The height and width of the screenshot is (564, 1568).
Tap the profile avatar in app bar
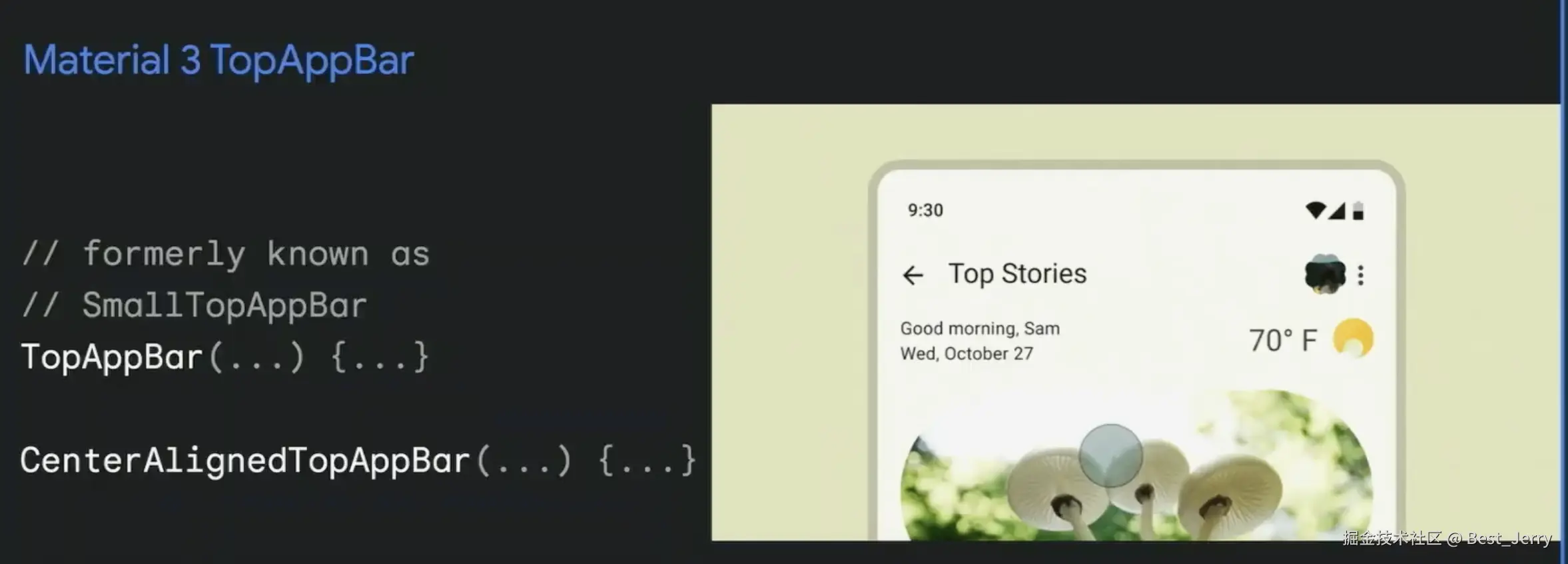(x=1325, y=274)
